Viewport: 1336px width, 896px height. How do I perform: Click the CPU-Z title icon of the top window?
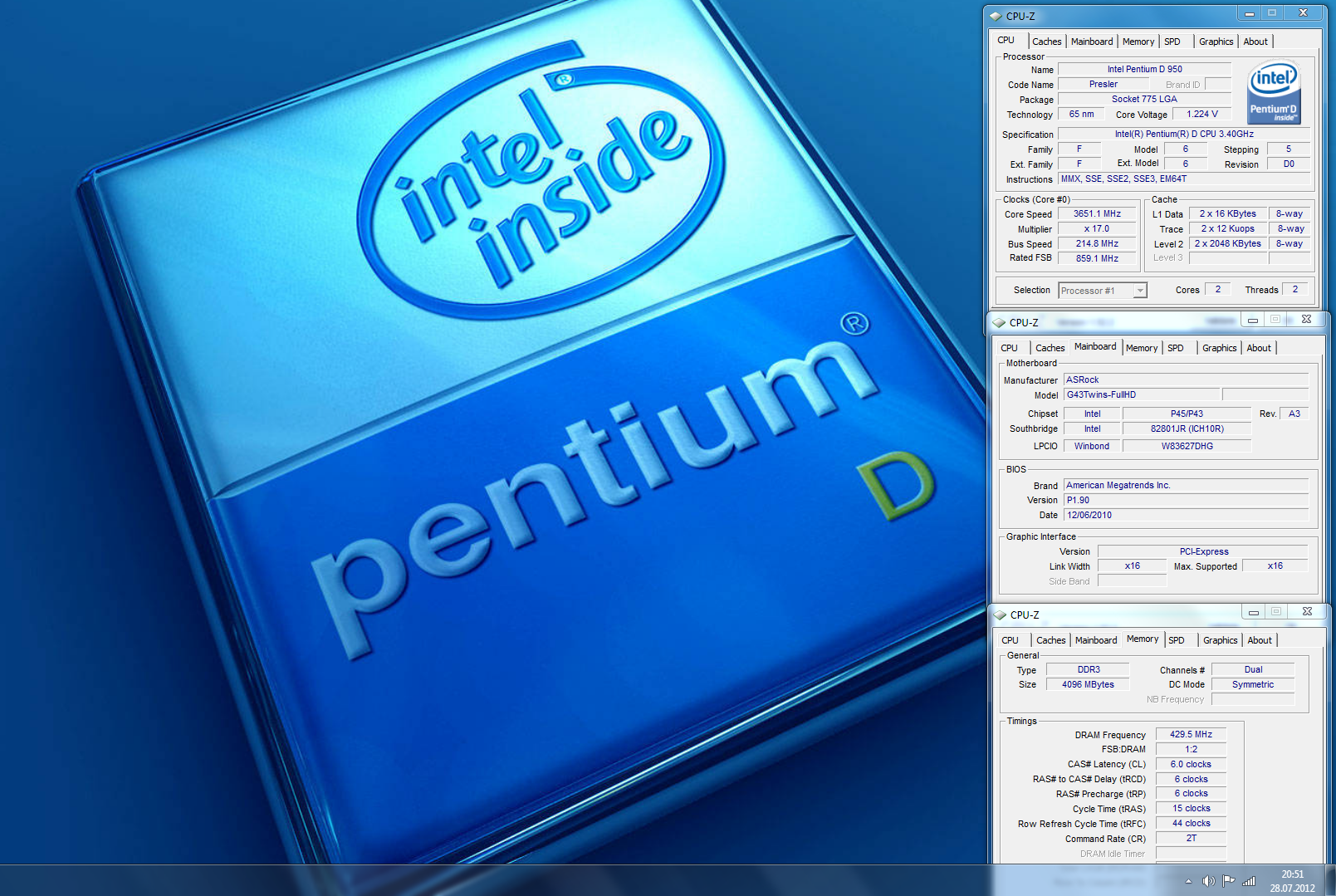click(996, 16)
